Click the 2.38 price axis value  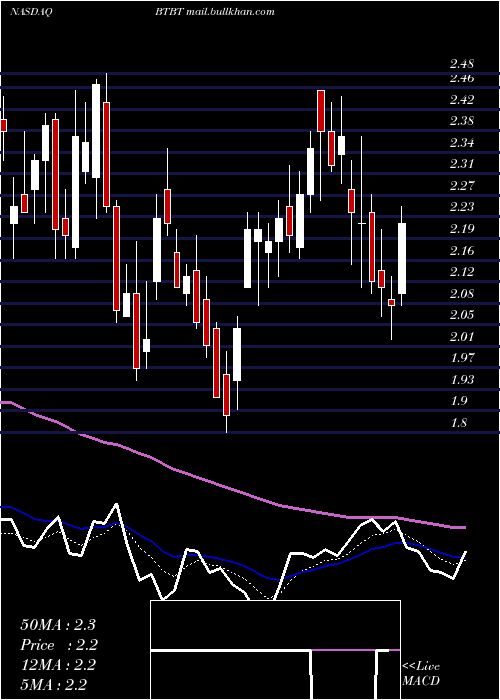click(x=461, y=121)
